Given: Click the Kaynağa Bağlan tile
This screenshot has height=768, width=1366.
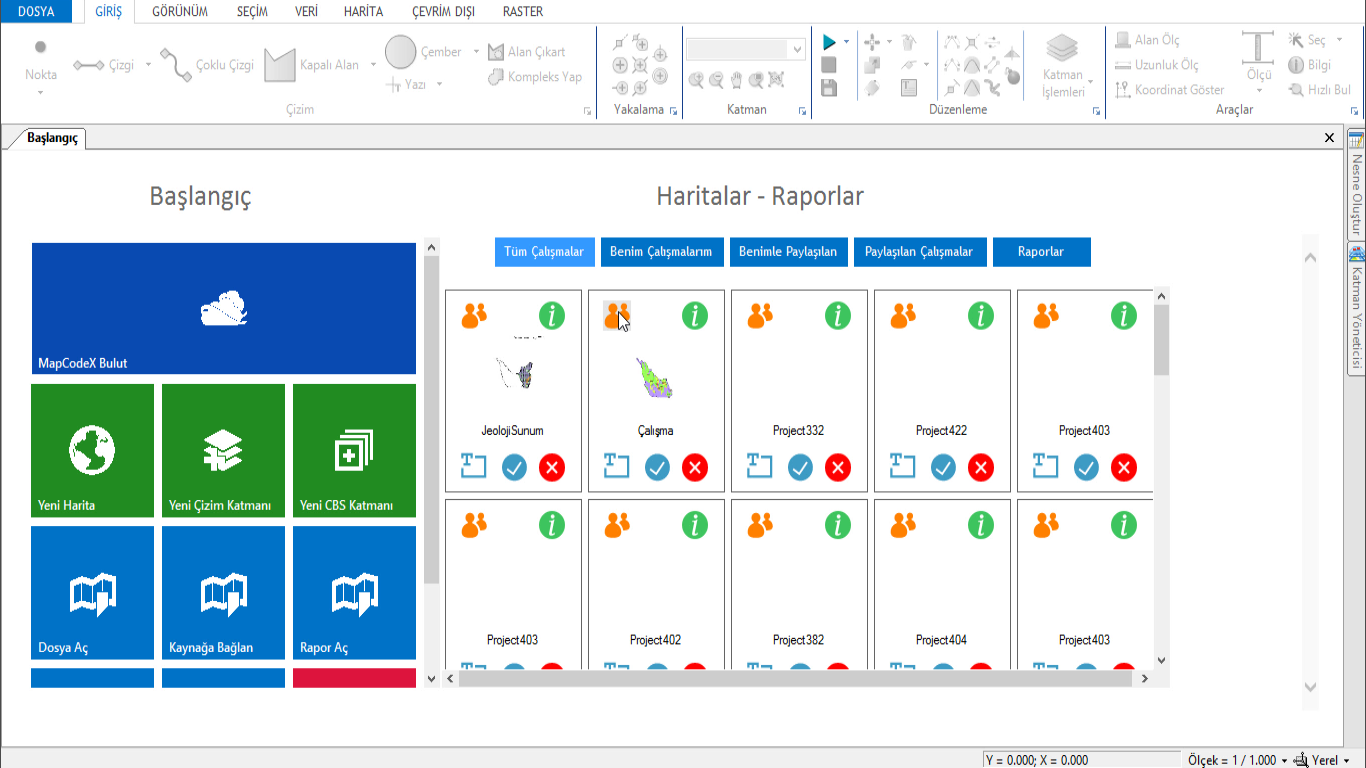Looking at the screenshot, I should point(223,593).
